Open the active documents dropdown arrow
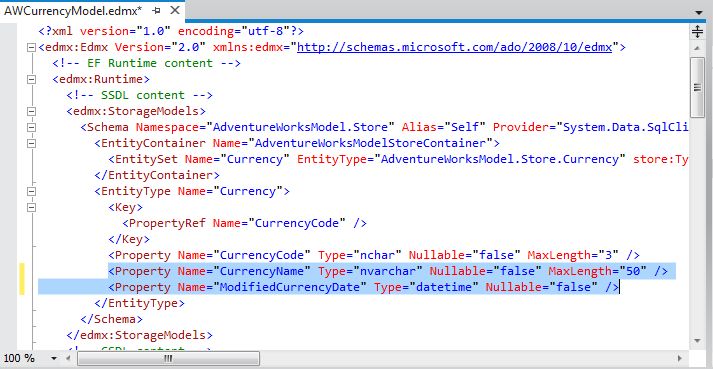Screen dimensions: 713x369 click(699, 13)
